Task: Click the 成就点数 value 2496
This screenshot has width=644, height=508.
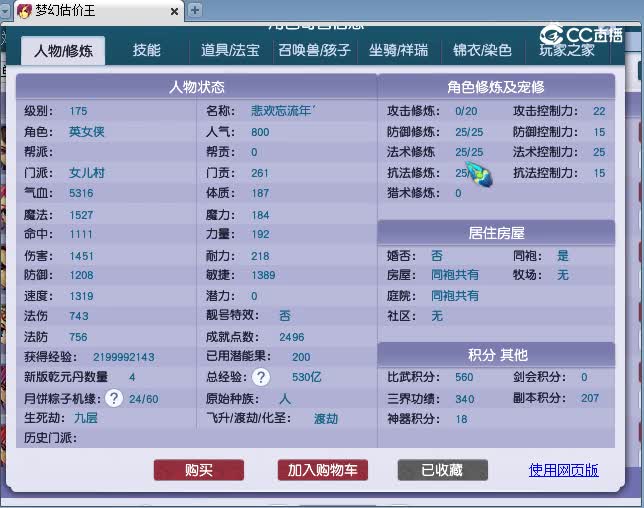Action: tap(292, 337)
